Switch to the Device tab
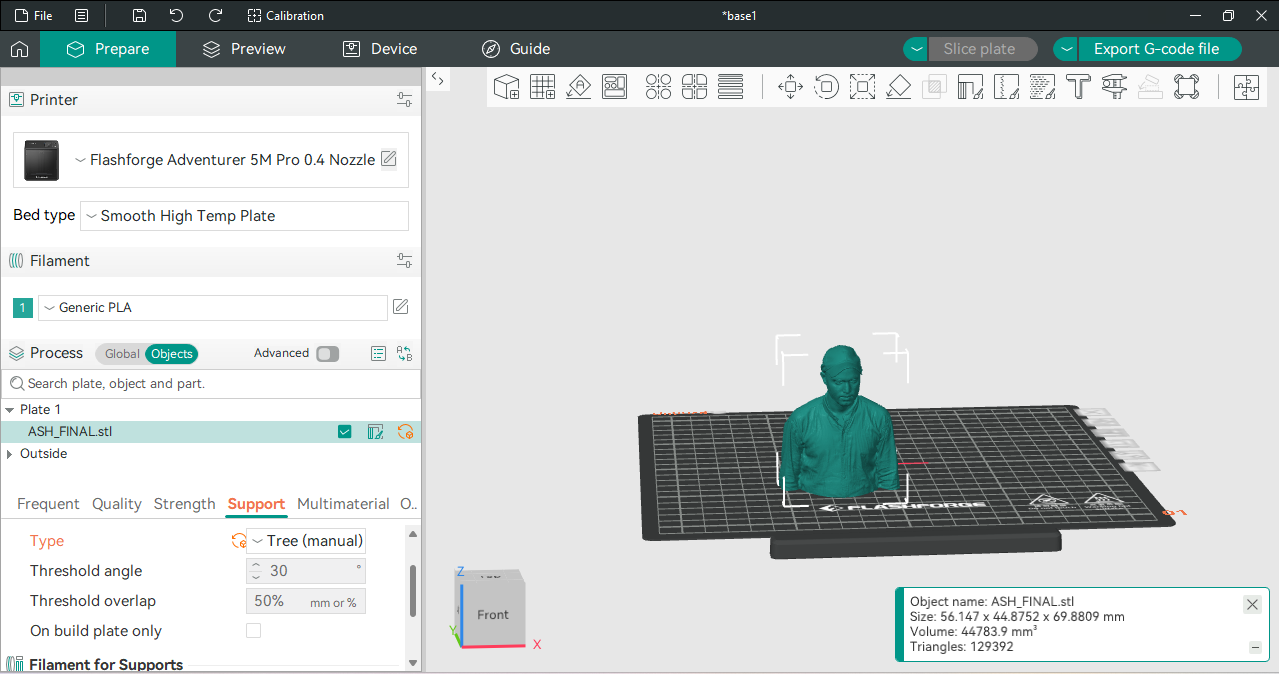Viewport: 1279px width, 674px height. point(380,49)
